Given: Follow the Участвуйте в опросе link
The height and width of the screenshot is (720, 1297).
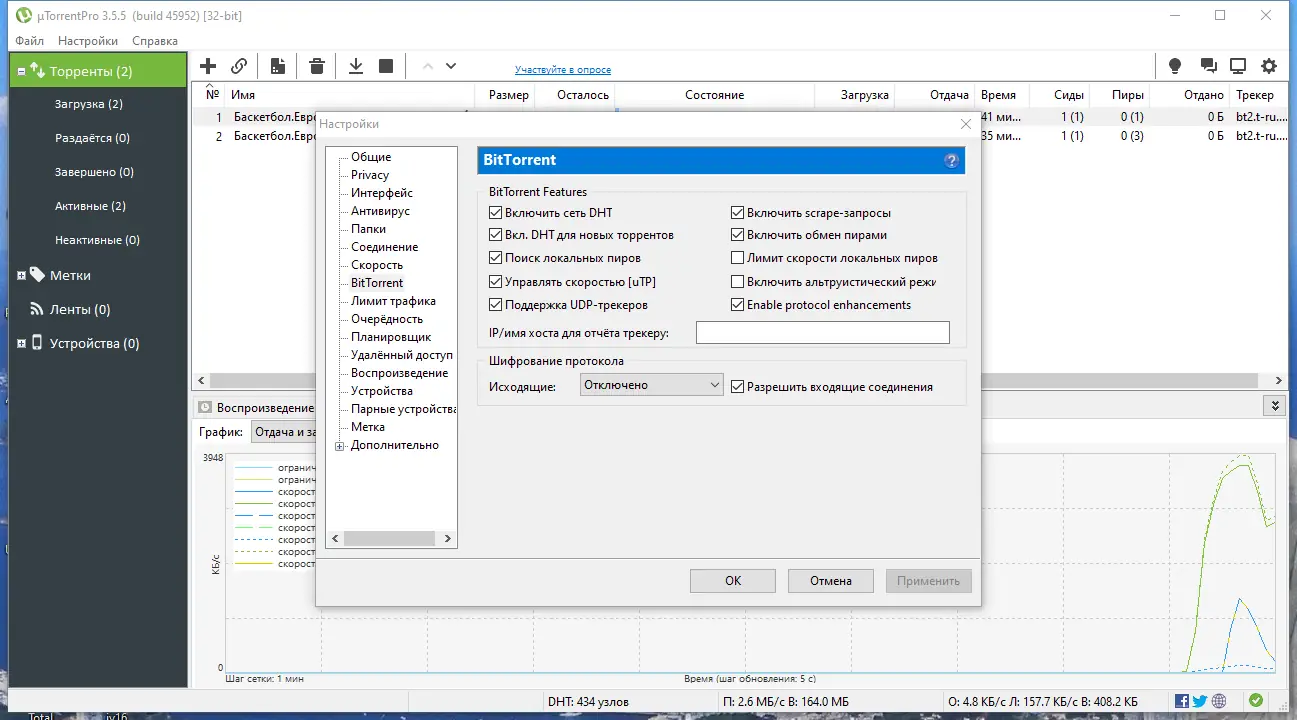Looking at the screenshot, I should (561, 69).
